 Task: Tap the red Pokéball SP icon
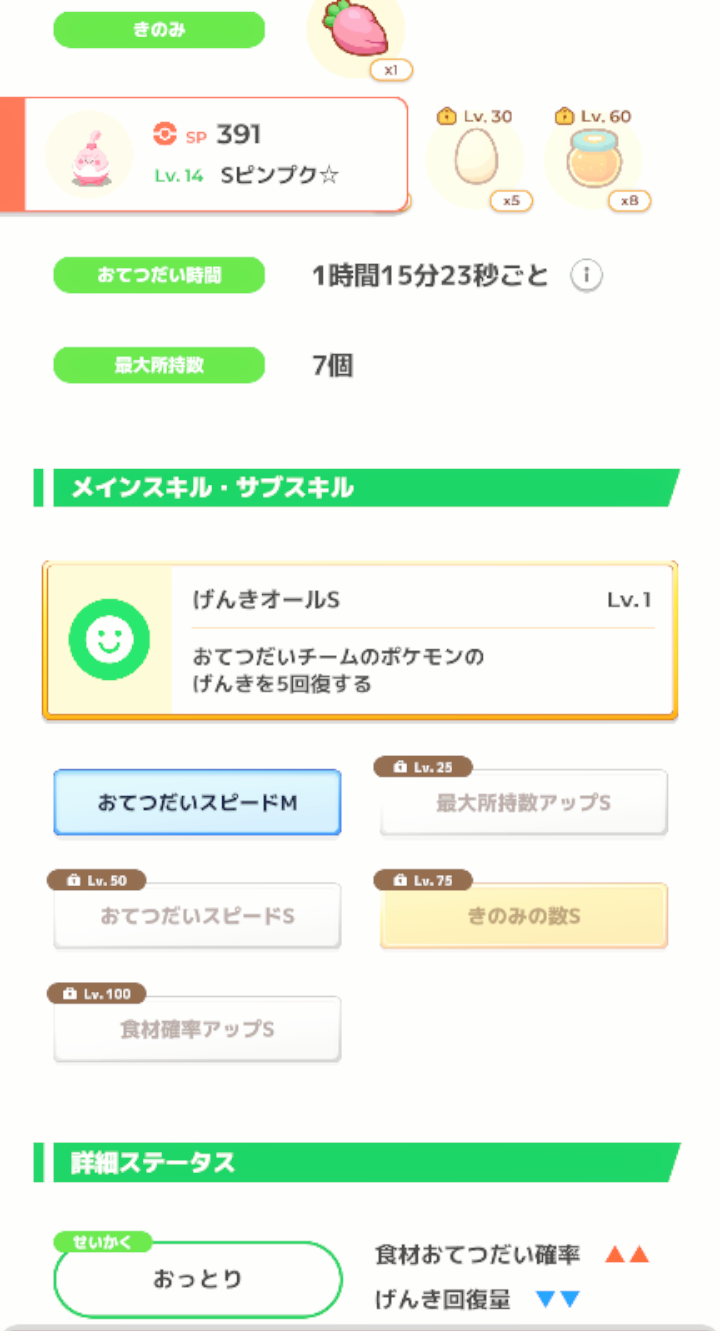[x=165, y=134]
